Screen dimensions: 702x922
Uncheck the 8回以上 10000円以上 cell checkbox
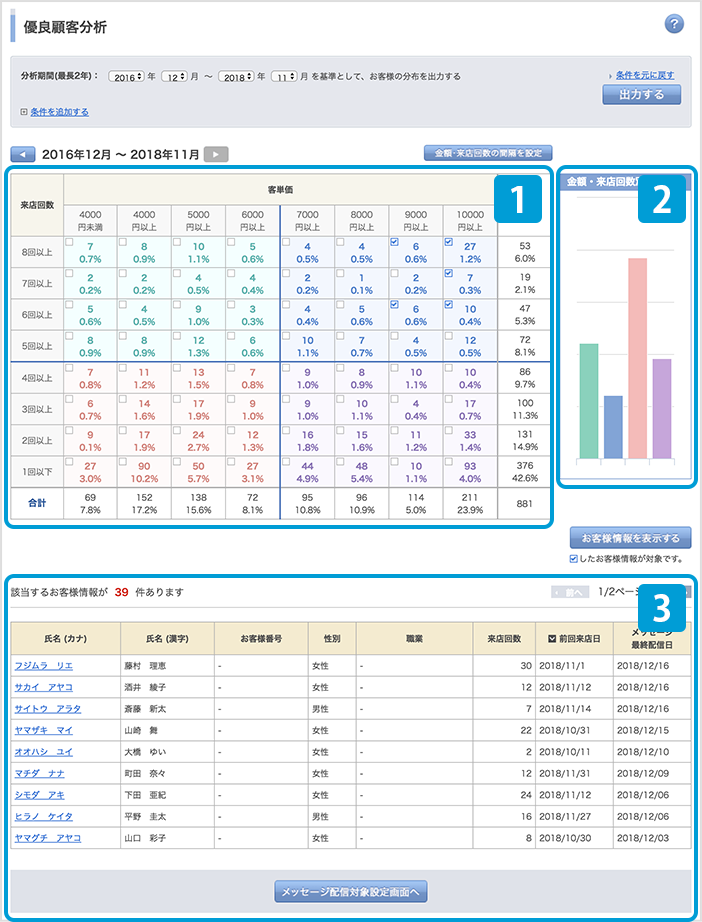pos(448,243)
